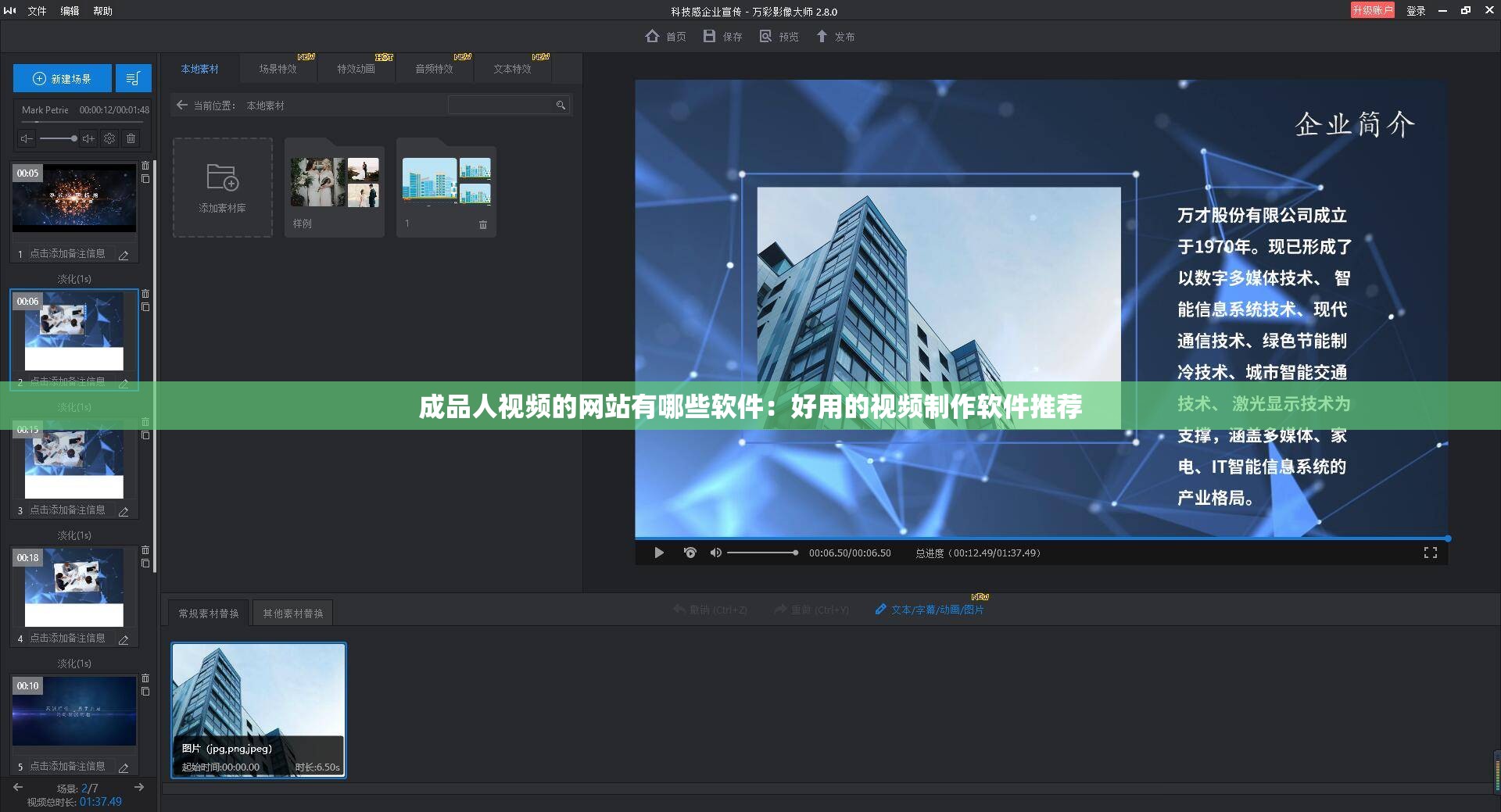Click the 新建场景 button
This screenshot has height=812, width=1501.
(x=63, y=78)
